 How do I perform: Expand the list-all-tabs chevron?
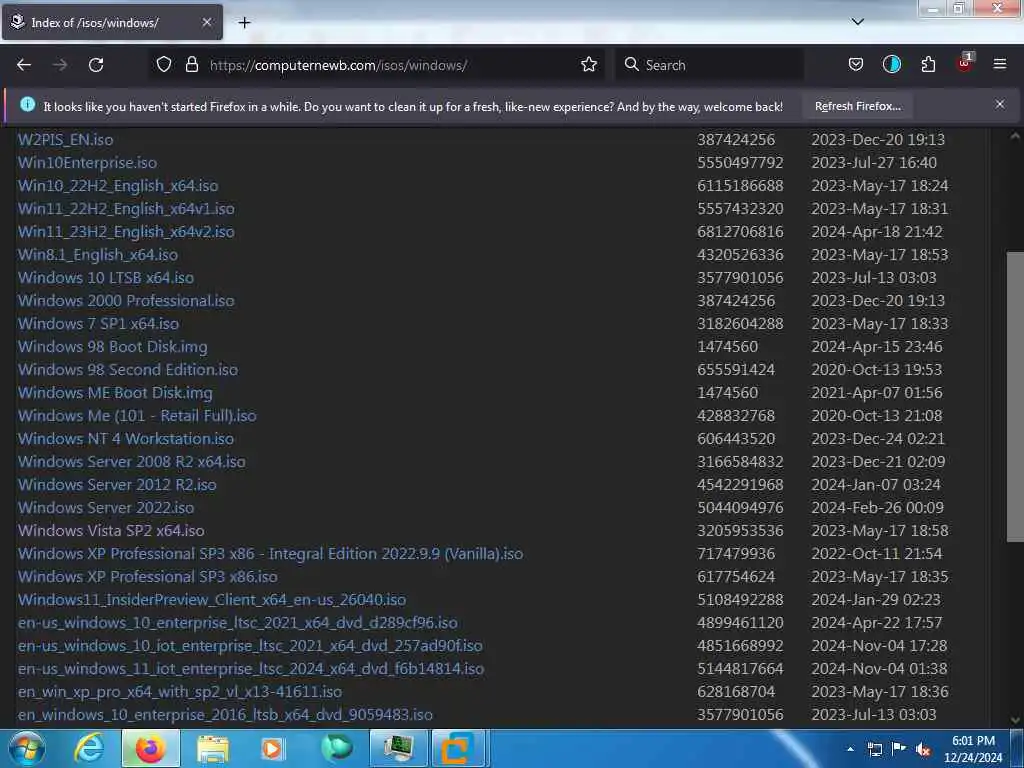[857, 22]
